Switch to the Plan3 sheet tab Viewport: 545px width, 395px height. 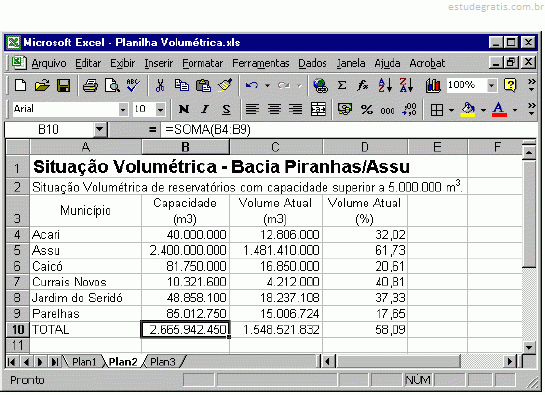point(163,362)
